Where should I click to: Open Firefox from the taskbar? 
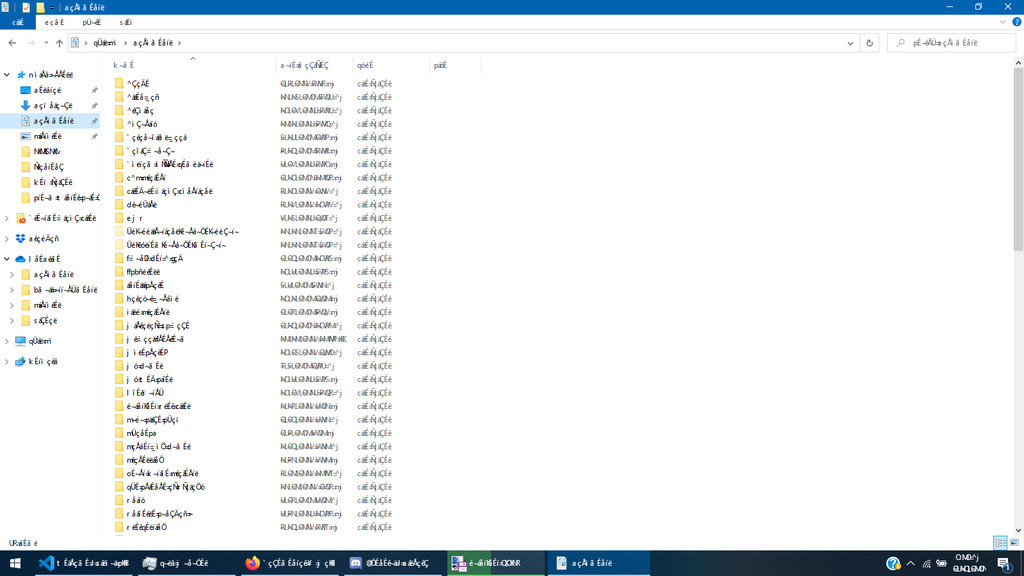click(x=252, y=563)
